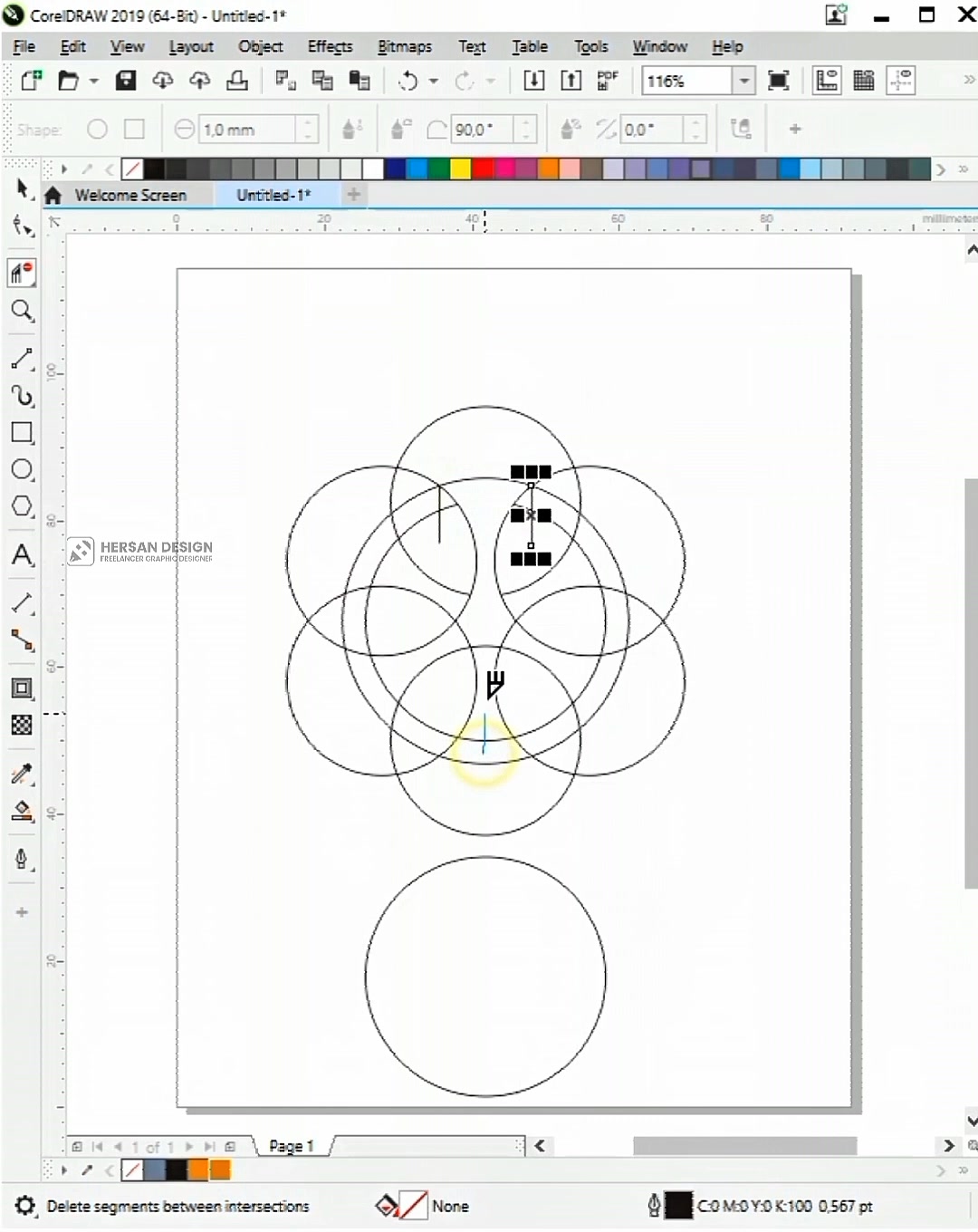Viewport: 978px width, 1232px height.
Task: Click the Export icon
Action: (570, 81)
